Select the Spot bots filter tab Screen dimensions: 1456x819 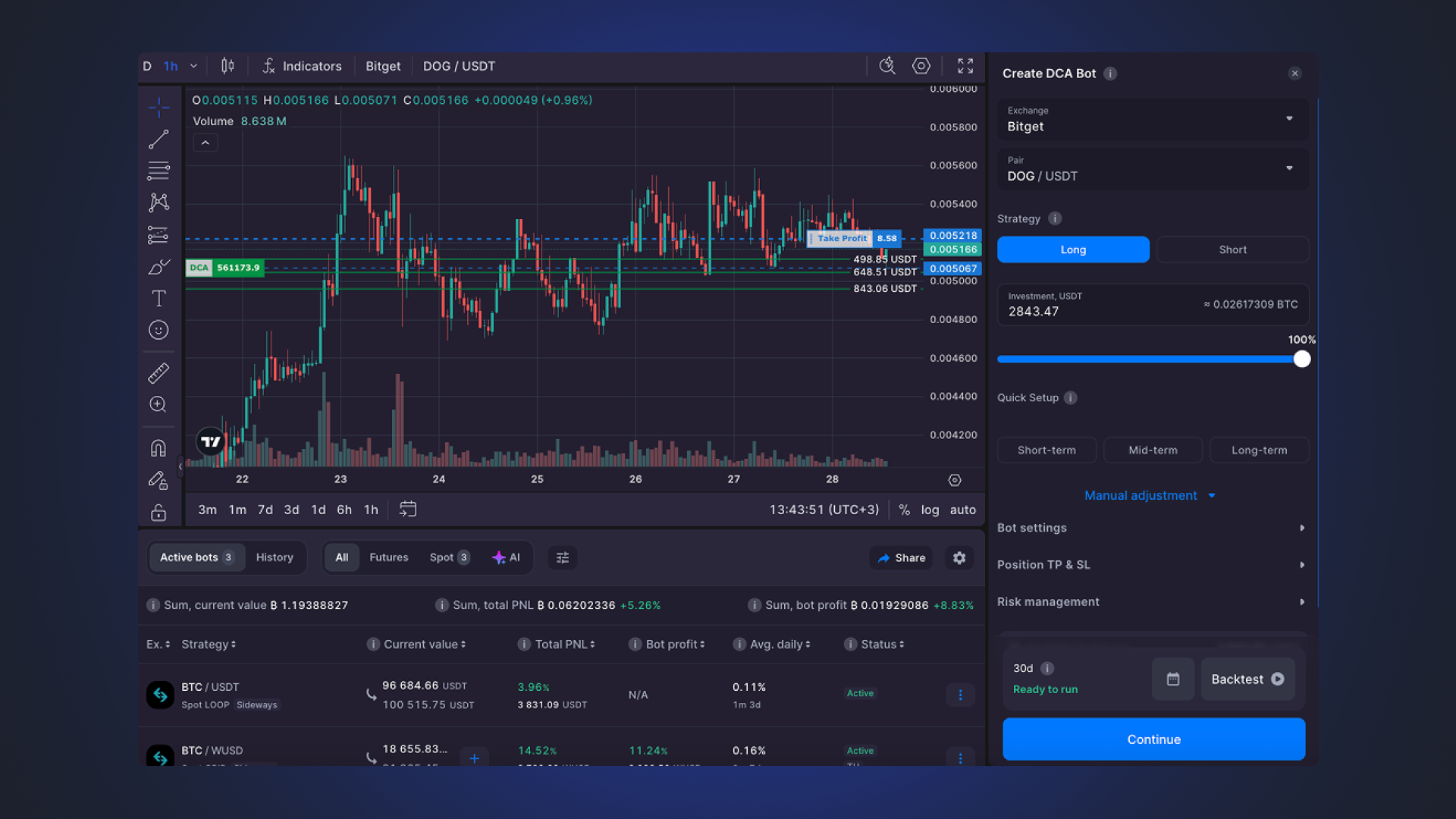[x=447, y=557]
